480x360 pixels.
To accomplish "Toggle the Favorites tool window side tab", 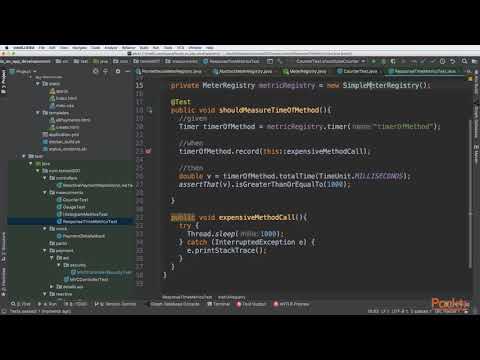I will coord(4,282).
